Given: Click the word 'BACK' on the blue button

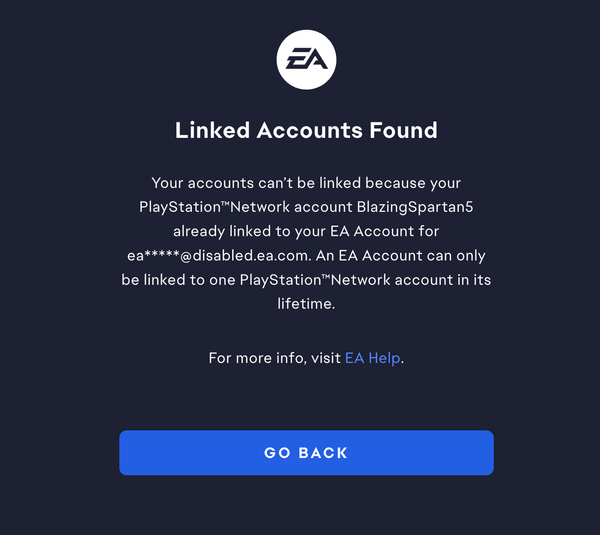Looking at the screenshot, I should (323, 453).
